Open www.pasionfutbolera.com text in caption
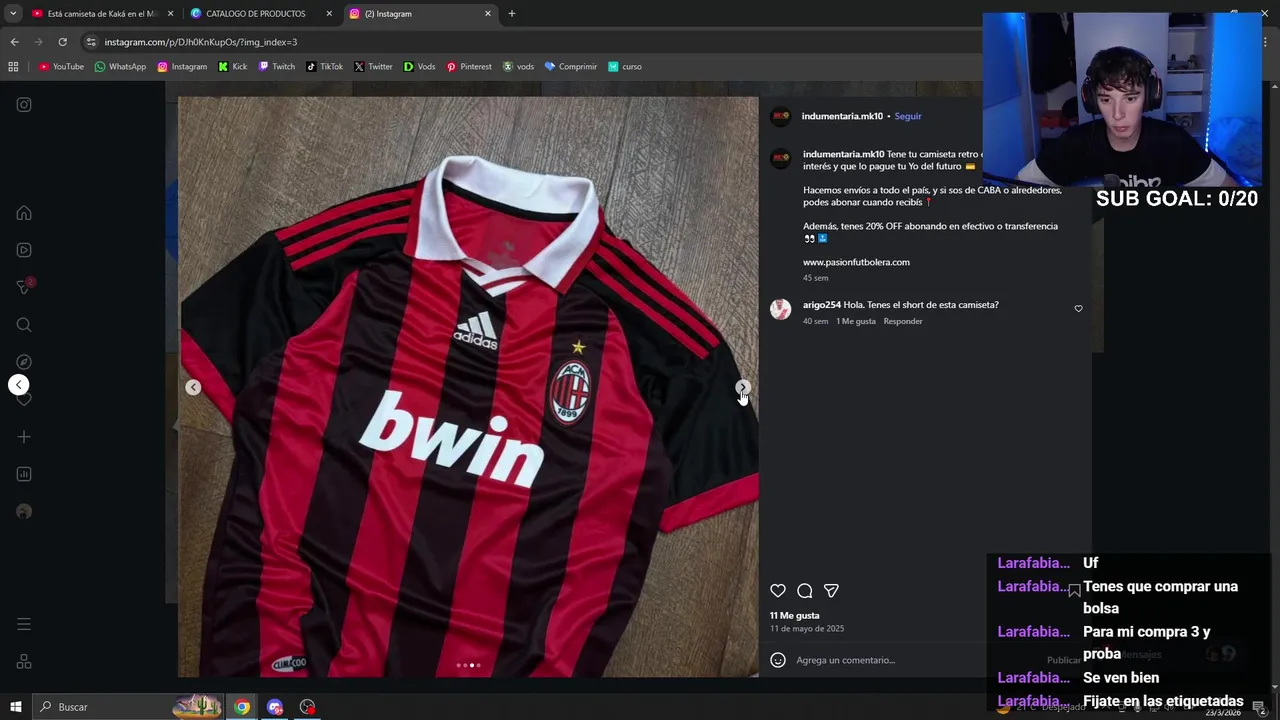This screenshot has width=1280, height=720. [x=856, y=262]
